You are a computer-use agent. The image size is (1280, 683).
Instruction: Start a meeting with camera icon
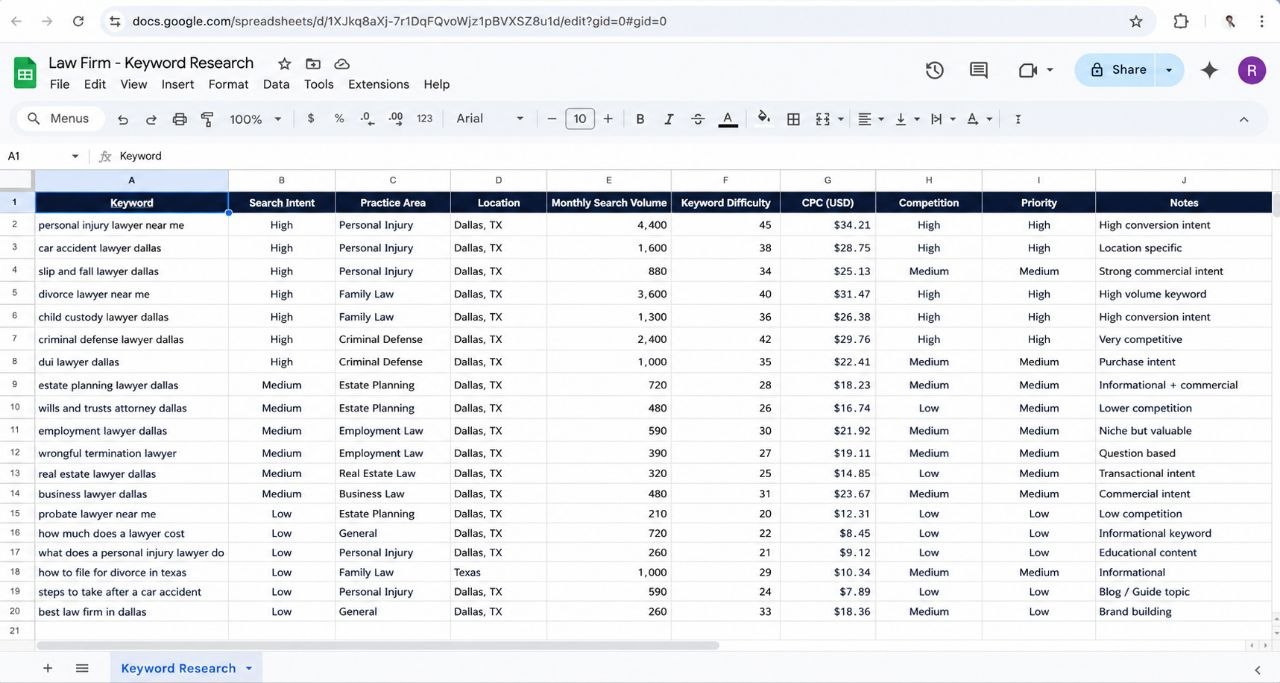pyautogui.click(x=1028, y=70)
